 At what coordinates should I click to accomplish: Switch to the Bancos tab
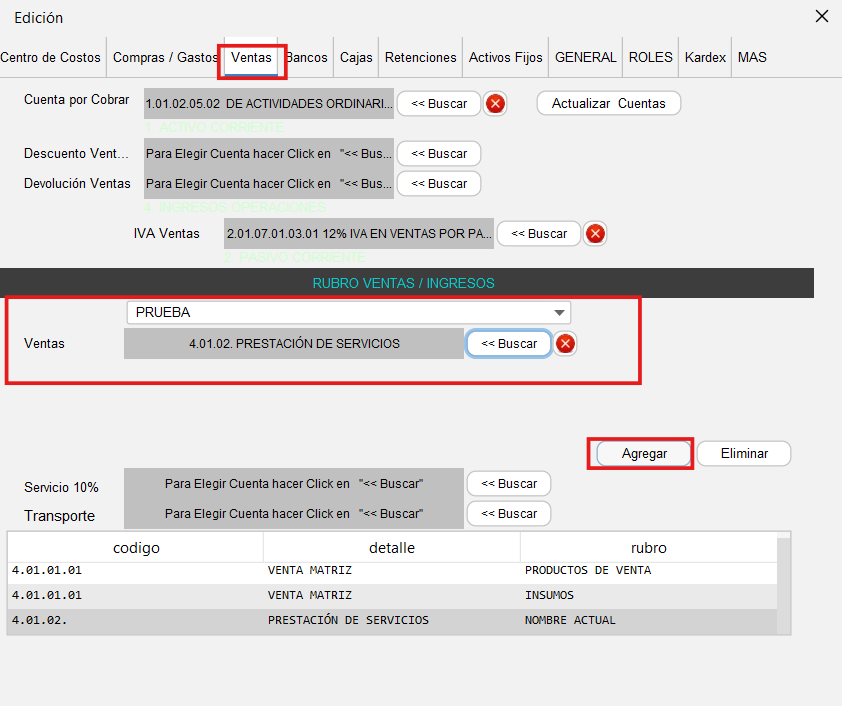(x=307, y=58)
